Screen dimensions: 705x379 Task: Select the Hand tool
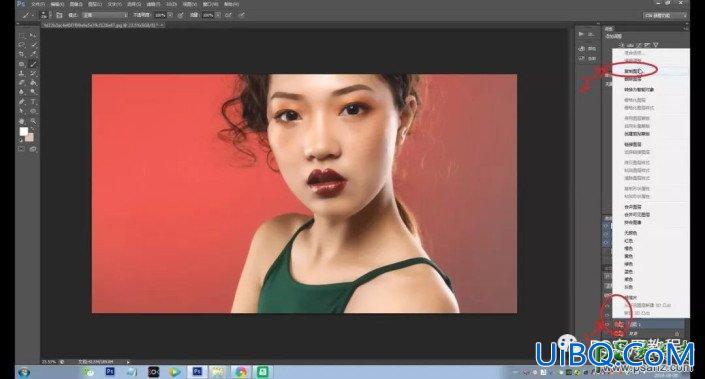tap(22, 121)
